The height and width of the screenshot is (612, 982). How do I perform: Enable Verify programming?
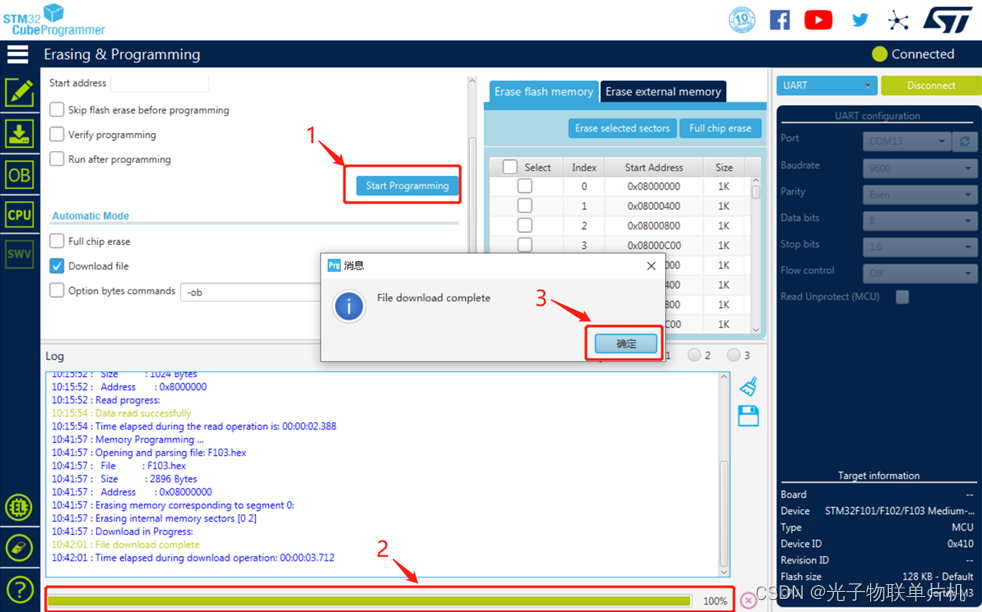point(57,134)
